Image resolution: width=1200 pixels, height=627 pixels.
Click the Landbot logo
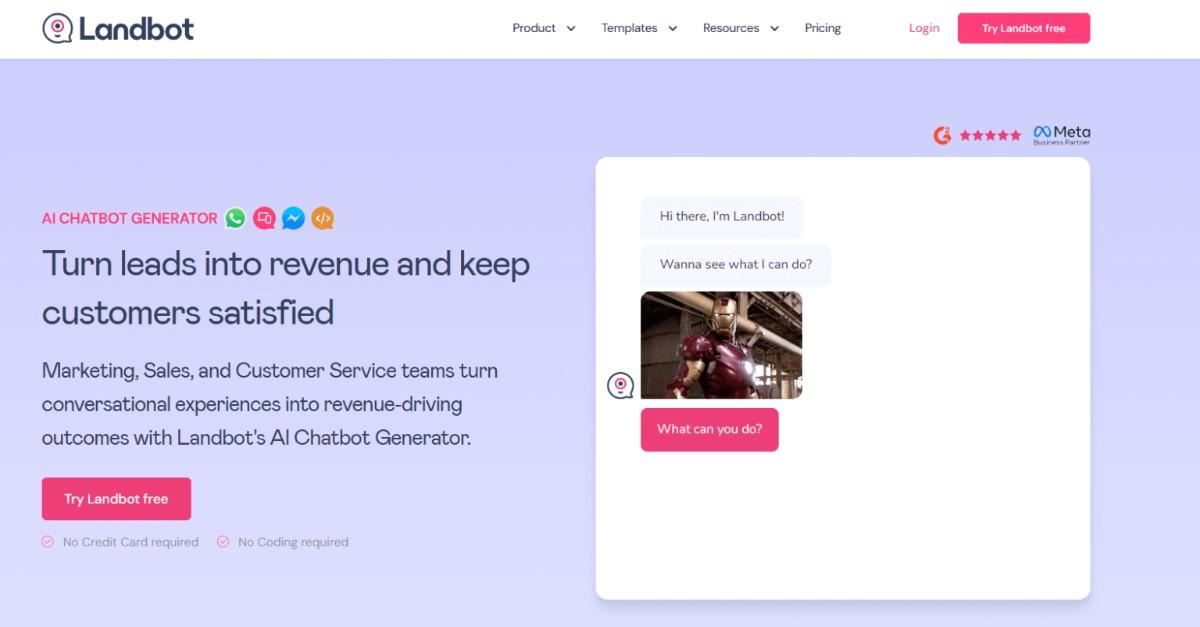(117, 28)
